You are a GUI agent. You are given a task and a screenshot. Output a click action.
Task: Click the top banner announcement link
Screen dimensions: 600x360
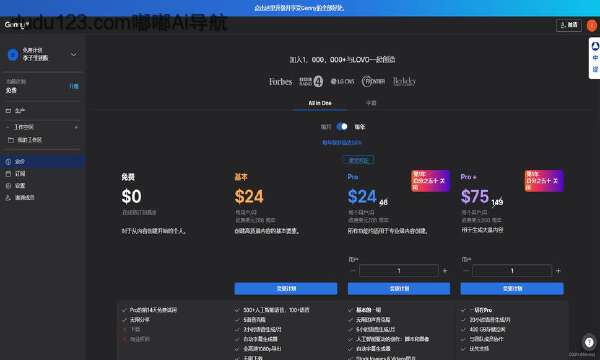(299, 8)
